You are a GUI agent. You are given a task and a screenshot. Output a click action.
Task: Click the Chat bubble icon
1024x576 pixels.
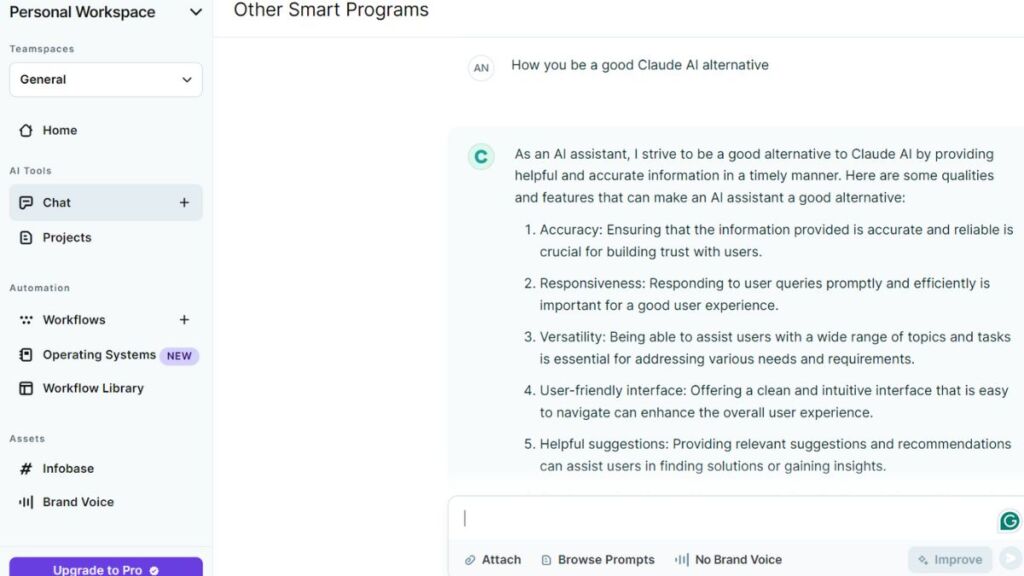pyautogui.click(x=26, y=203)
